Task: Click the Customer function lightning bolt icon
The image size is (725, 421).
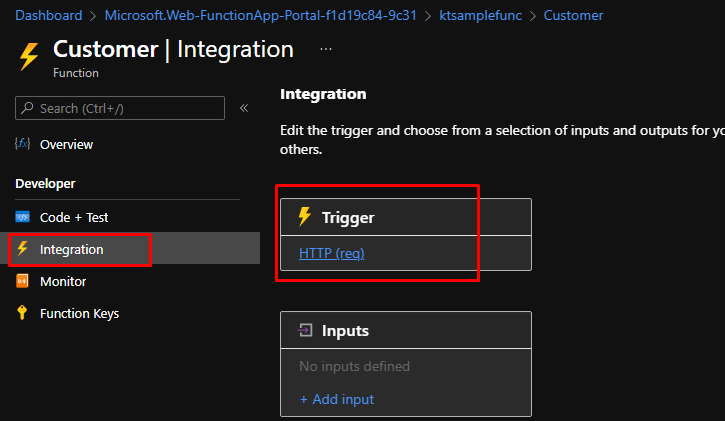Action: 28,56
